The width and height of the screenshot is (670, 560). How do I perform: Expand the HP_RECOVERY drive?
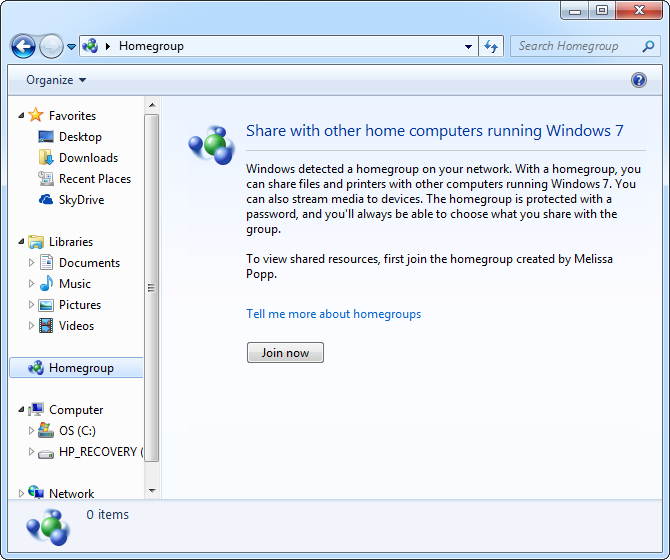[x=31, y=451]
